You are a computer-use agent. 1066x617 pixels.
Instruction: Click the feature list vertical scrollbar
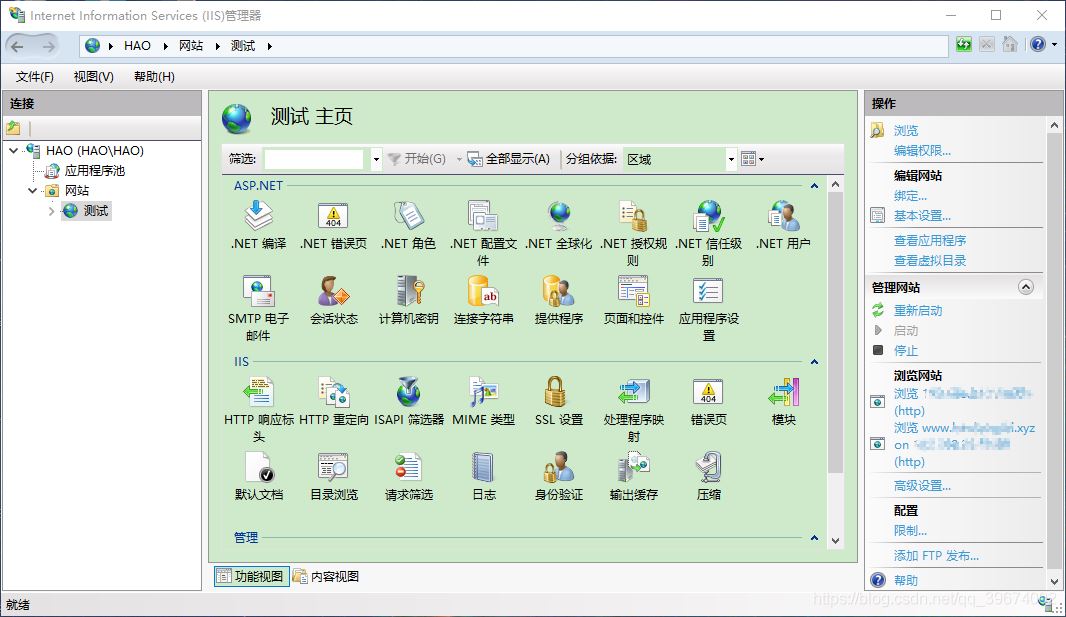point(836,332)
